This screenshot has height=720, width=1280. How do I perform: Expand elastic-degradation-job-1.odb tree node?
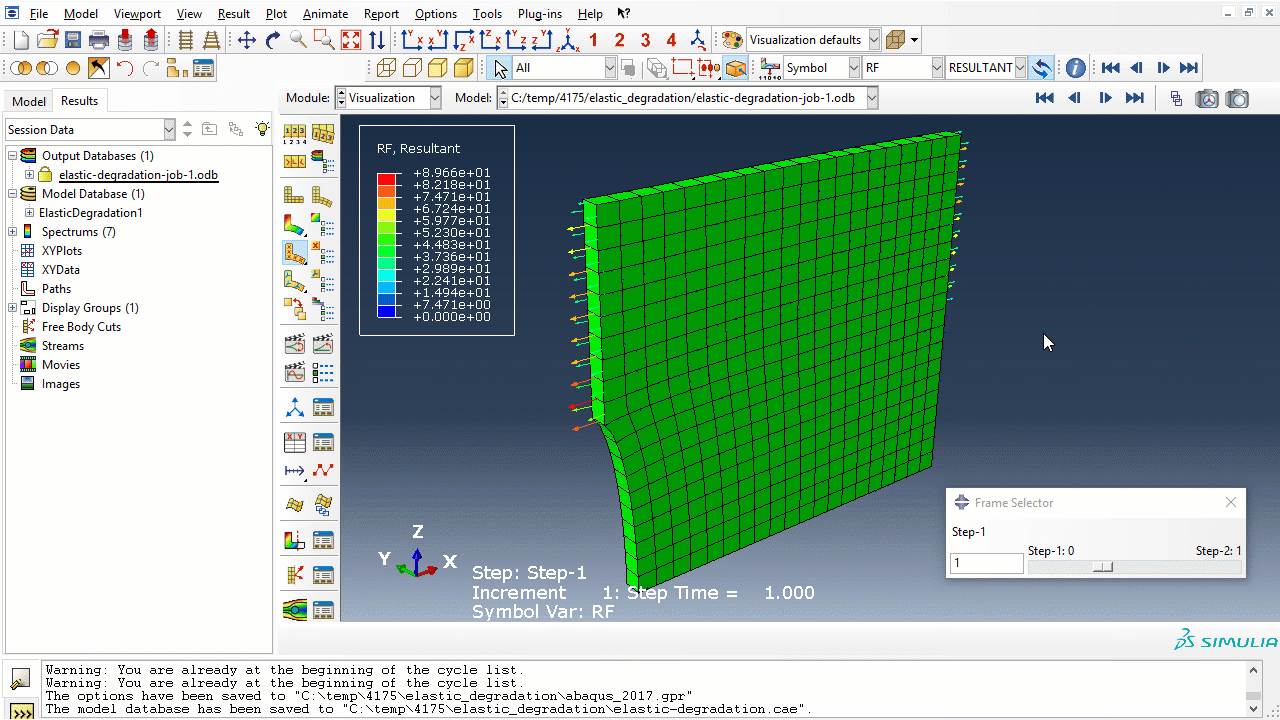click(x=29, y=175)
